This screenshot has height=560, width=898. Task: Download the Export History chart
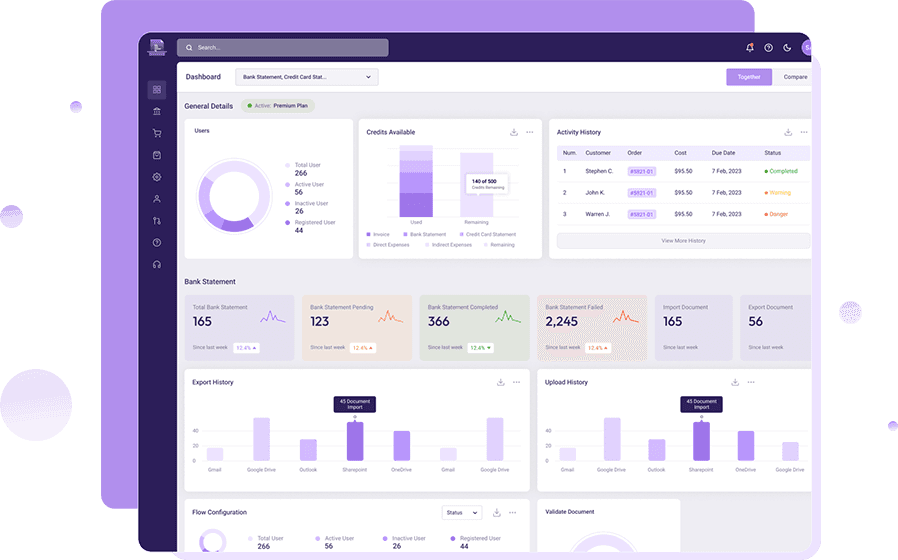point(501,382)
